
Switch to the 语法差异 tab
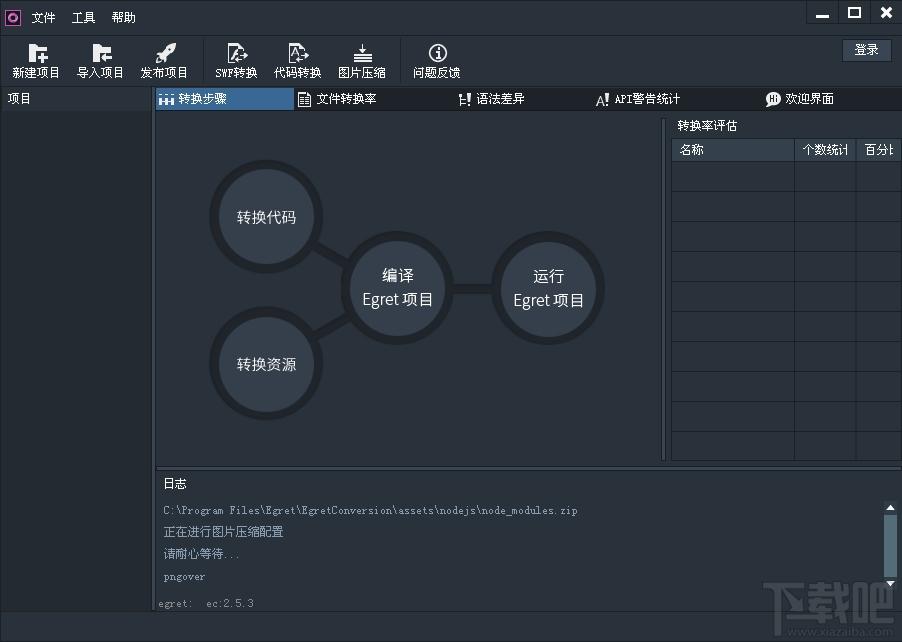(491, 99)
